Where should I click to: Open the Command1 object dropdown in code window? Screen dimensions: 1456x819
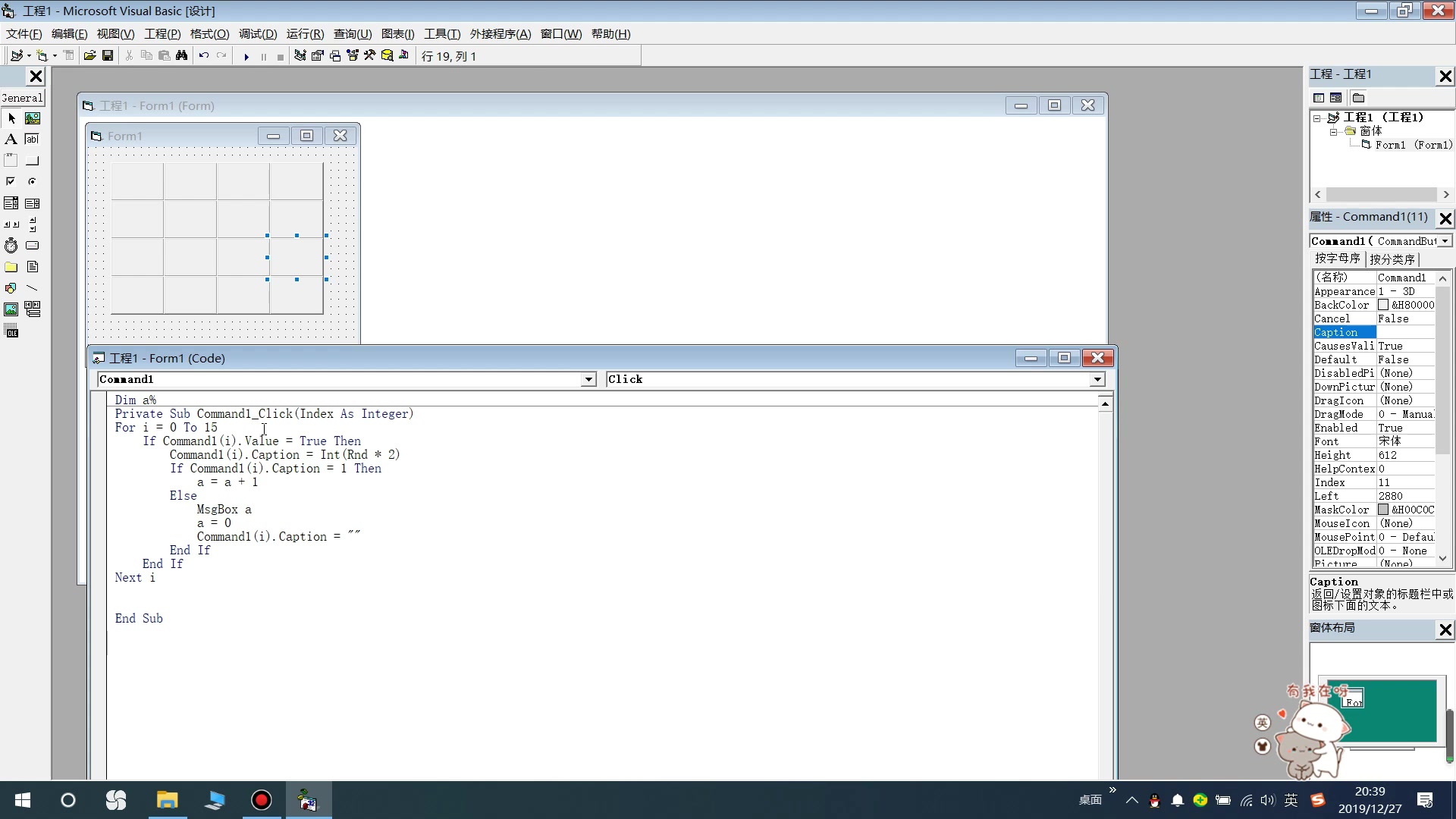588,379
